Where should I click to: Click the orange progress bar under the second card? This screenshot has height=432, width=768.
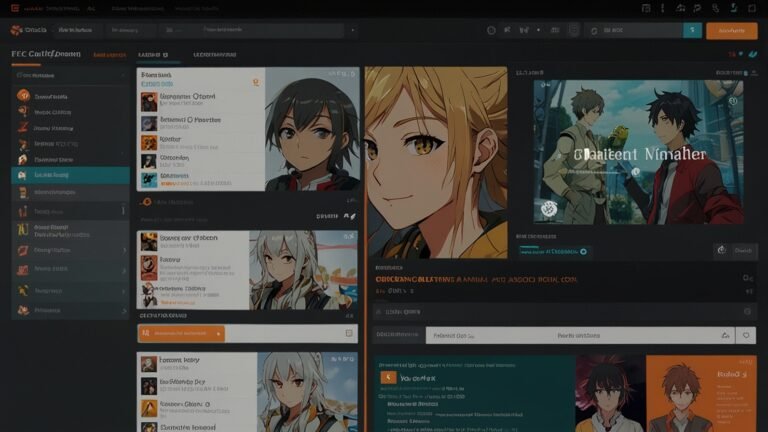[181, 333]
